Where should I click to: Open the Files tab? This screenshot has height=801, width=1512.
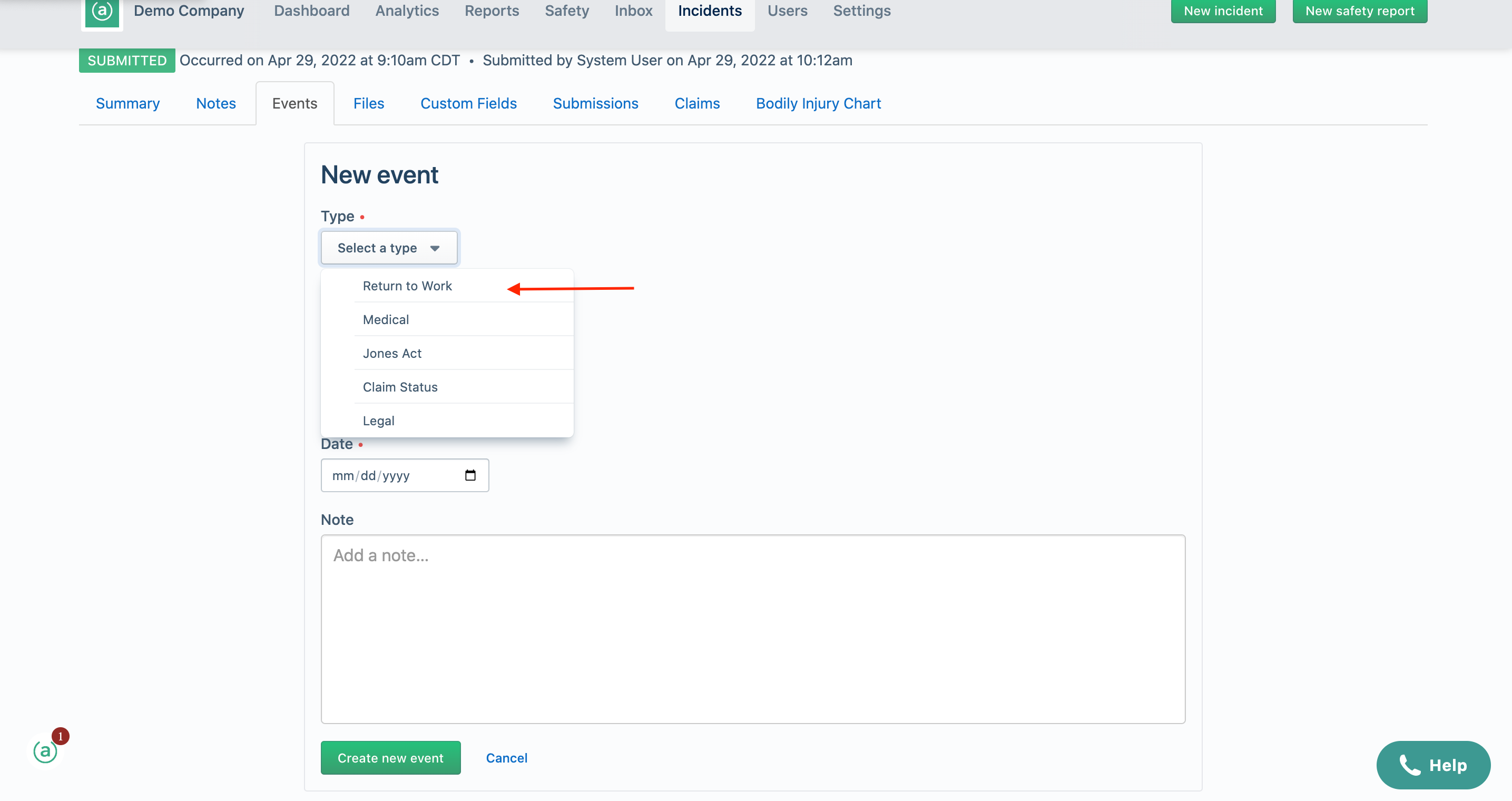pyautogui.click(x=369, y=103)
